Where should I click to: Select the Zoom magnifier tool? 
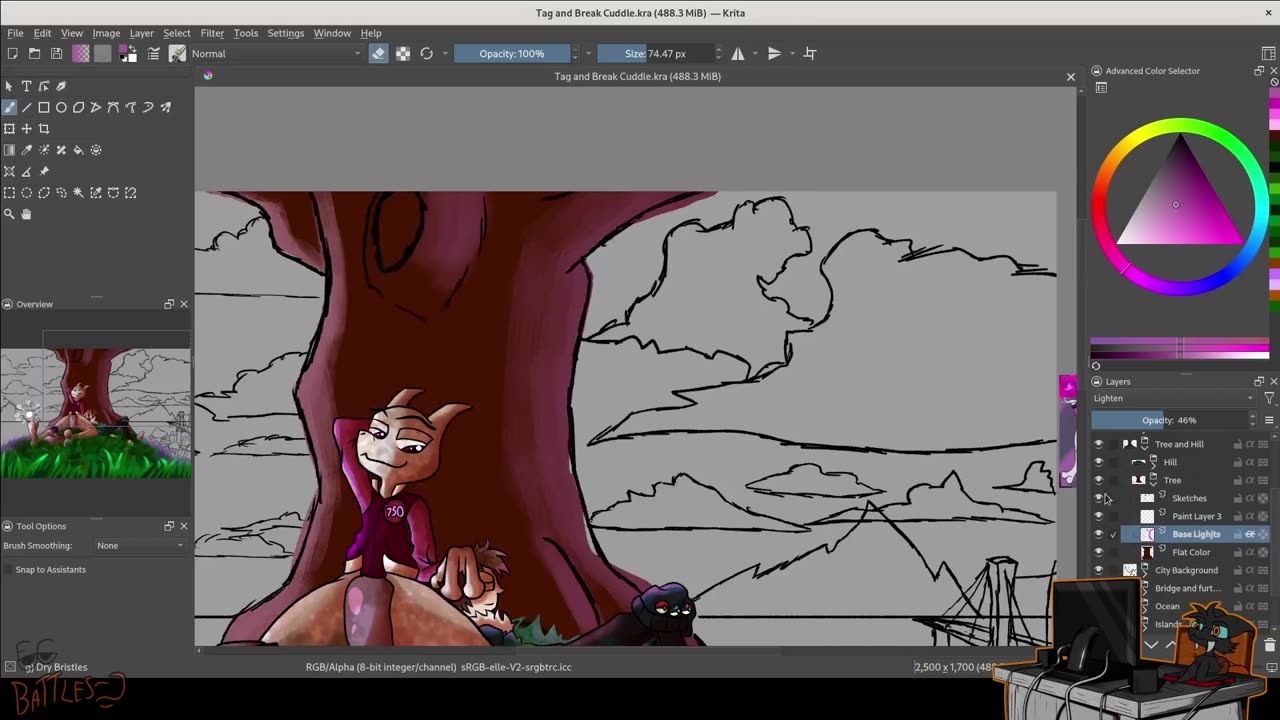coord(9,214)
